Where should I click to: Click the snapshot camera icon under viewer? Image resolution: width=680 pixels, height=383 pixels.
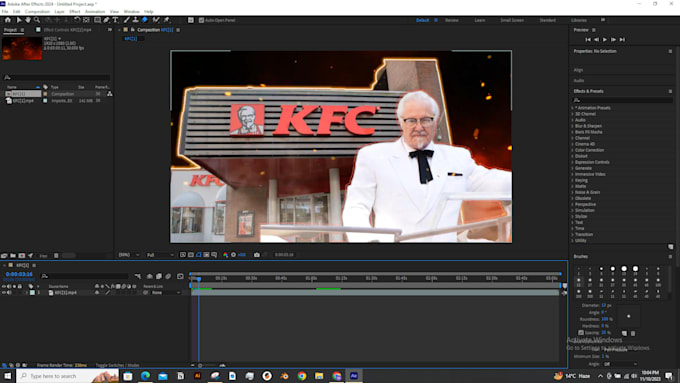click(x=257, y=255)
